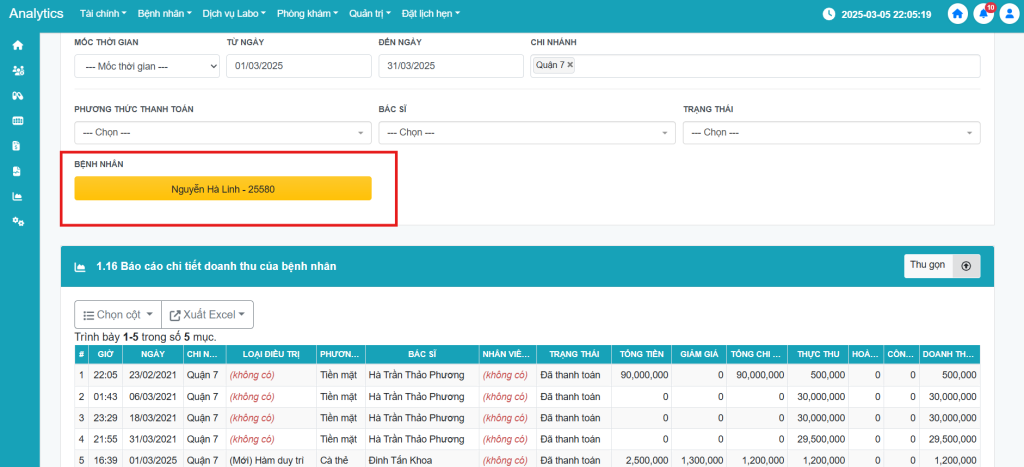
Task: Open the Dịch vụ Labo menu
Action: pyautogui.click(x=235, y=14)
